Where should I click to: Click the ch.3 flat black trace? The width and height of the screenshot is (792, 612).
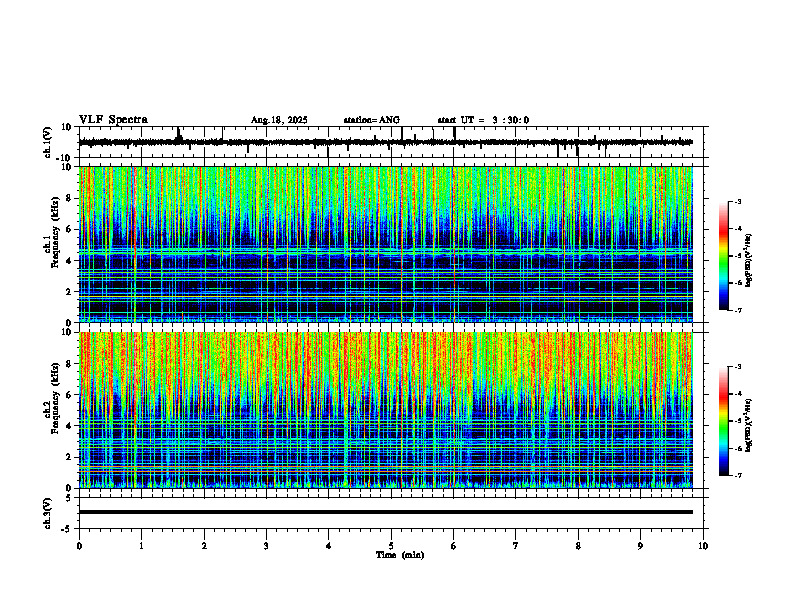coord(386,512)
